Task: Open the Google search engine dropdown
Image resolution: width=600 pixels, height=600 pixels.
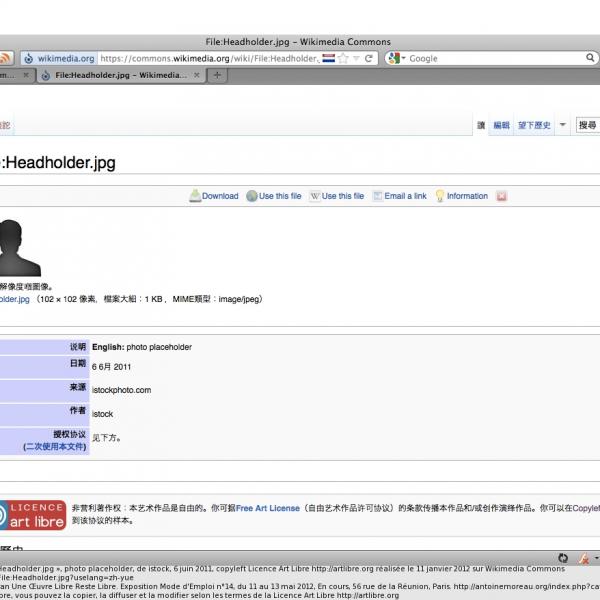Action: (x=396, y=58)
